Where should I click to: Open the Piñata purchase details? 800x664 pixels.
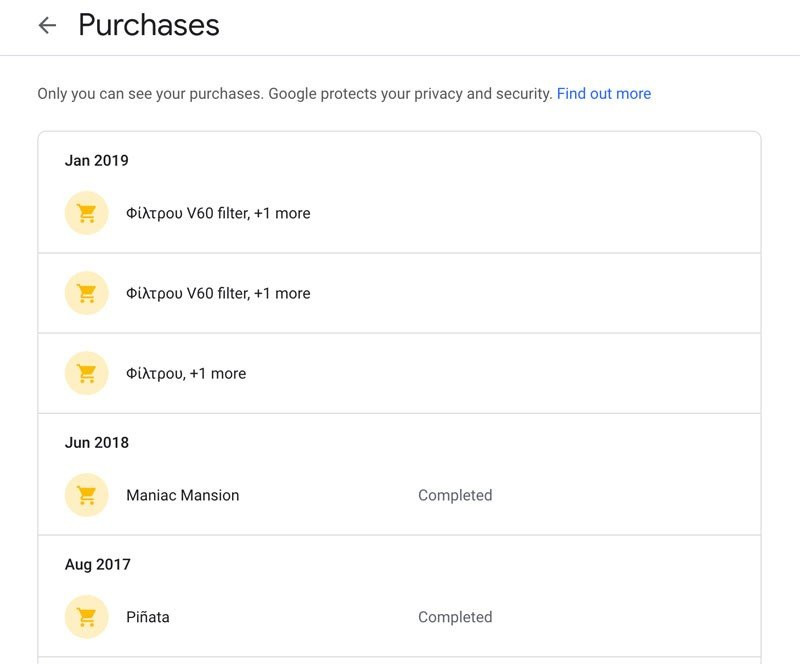148,617
